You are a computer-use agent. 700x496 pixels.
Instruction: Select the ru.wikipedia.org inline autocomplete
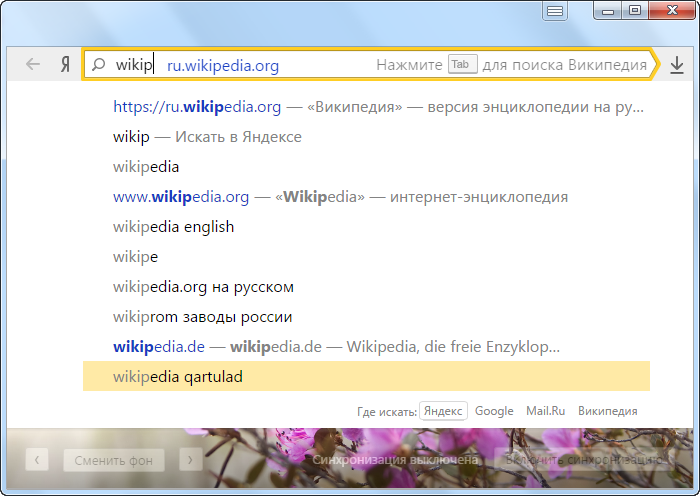click(223, 66)
